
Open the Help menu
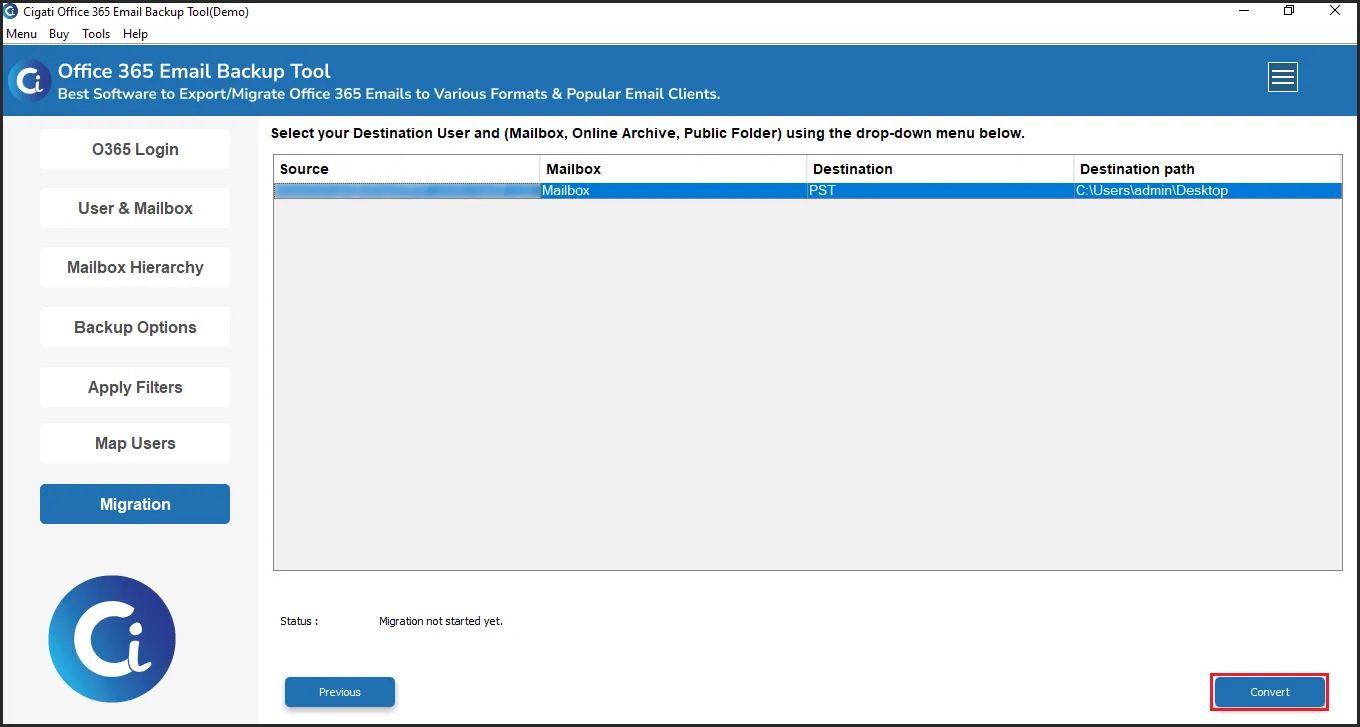click(x=135, y=33)
